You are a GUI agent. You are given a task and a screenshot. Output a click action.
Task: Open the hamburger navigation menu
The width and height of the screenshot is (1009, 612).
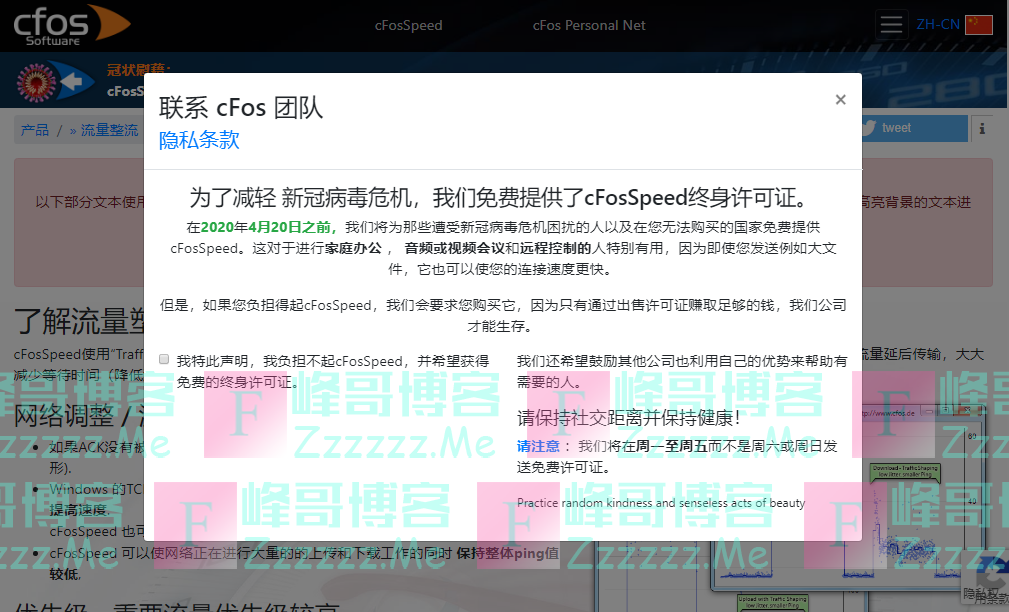pyautogui.click(x=891, y=25)
